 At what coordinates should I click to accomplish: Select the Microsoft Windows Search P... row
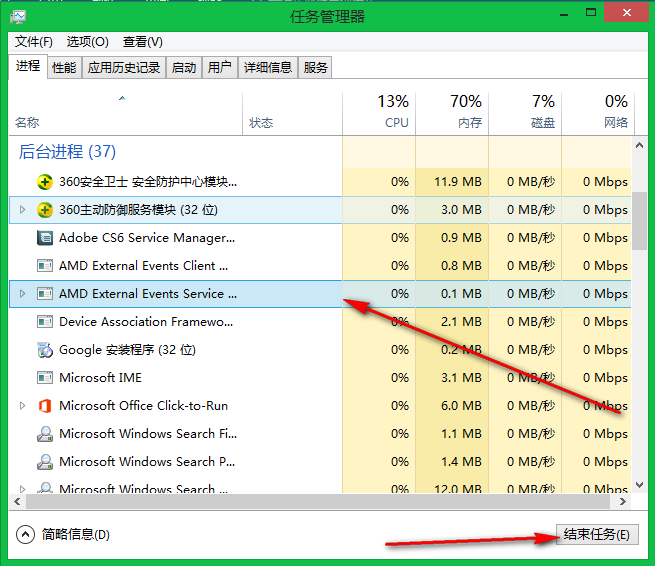320,462
